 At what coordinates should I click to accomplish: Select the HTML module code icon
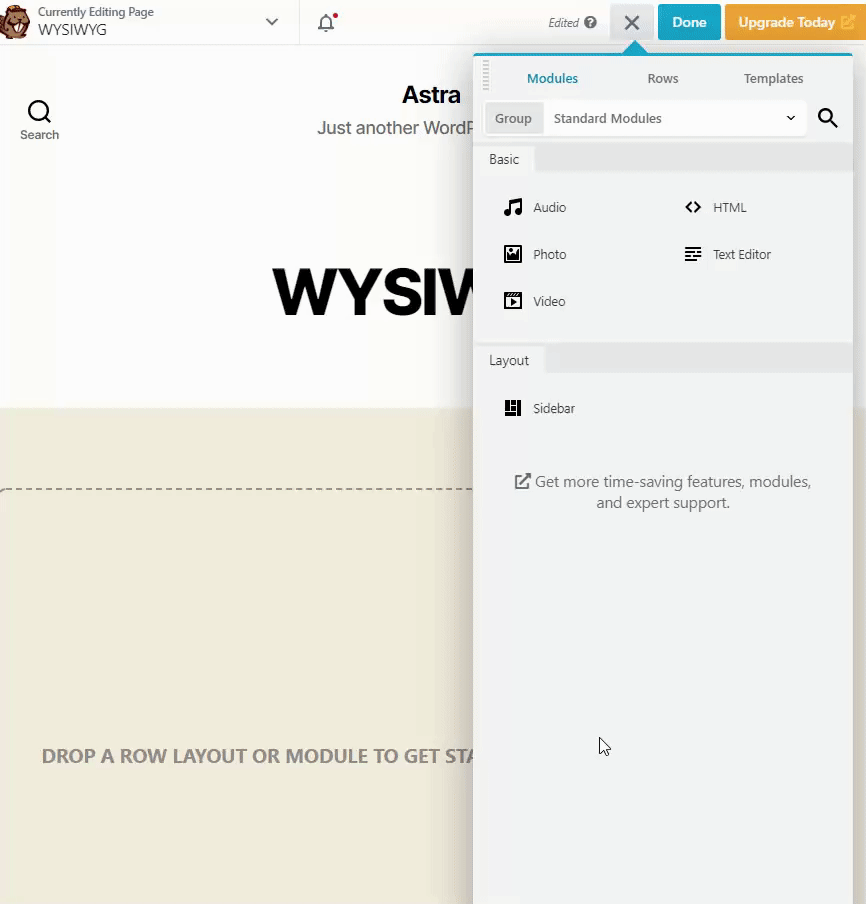tap(693, 207)
